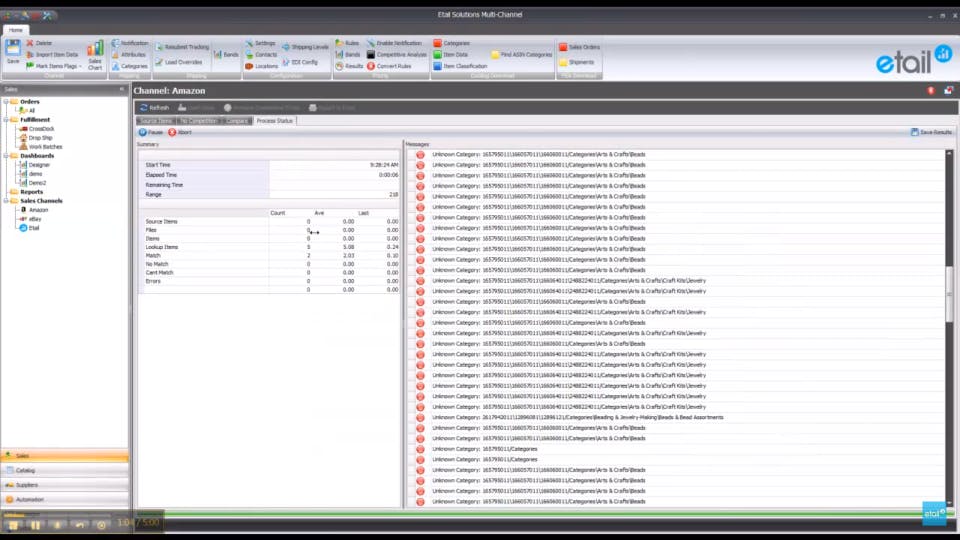Viewport: 960px width, 540px height.
Task: Switch to the Catalog section
Action: coord(64,470)
